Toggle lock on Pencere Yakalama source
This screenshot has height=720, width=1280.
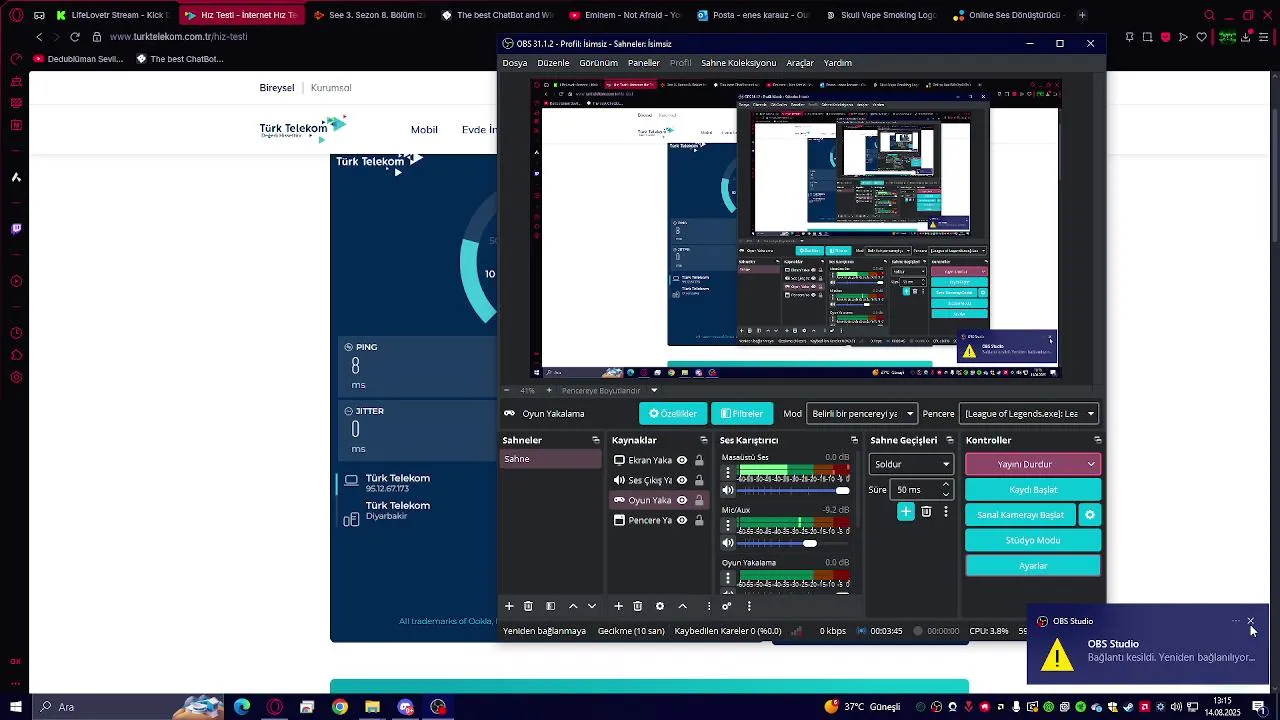coord(699,520)
